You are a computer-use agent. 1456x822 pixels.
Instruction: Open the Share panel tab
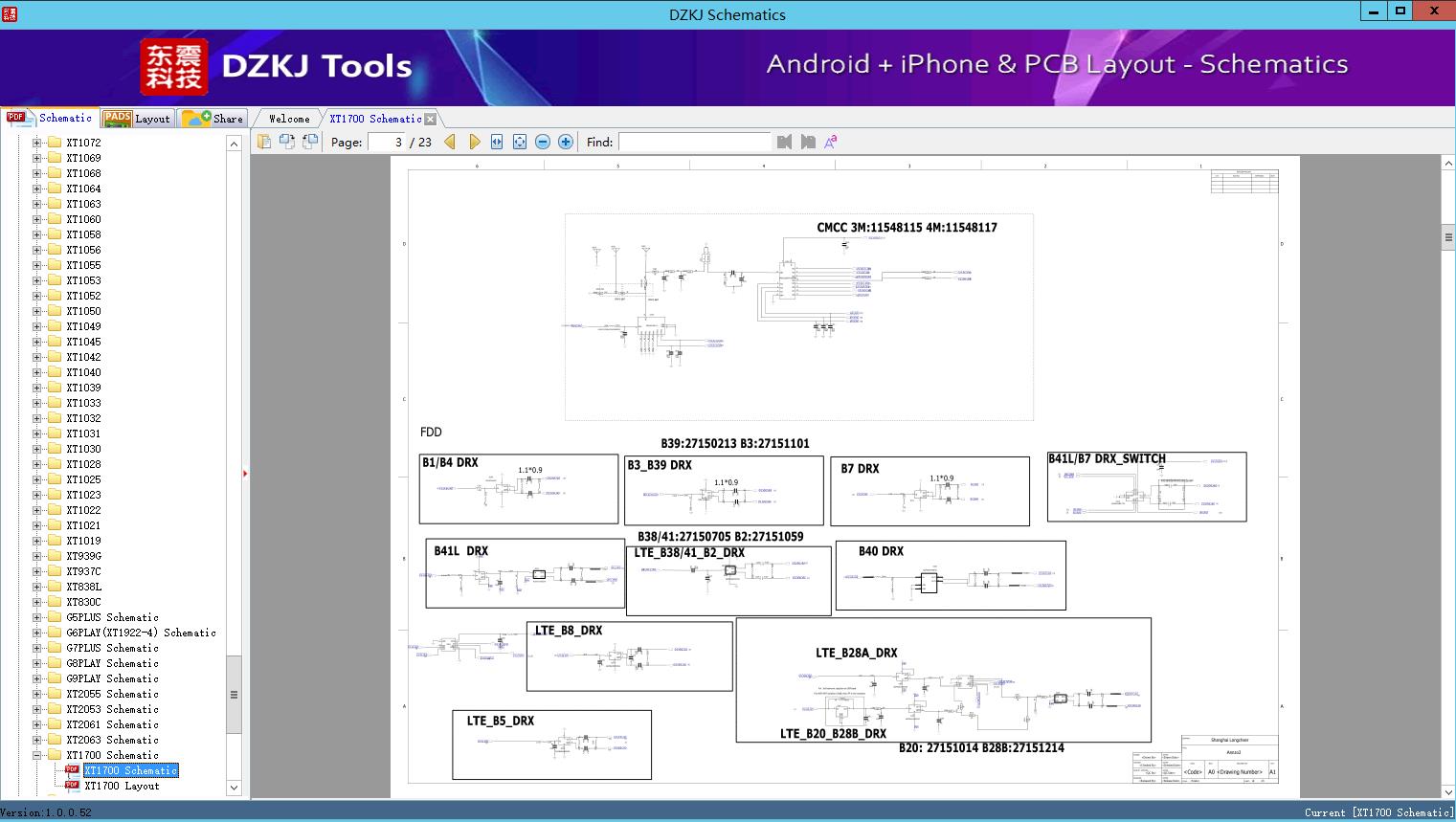click(213, 118)
